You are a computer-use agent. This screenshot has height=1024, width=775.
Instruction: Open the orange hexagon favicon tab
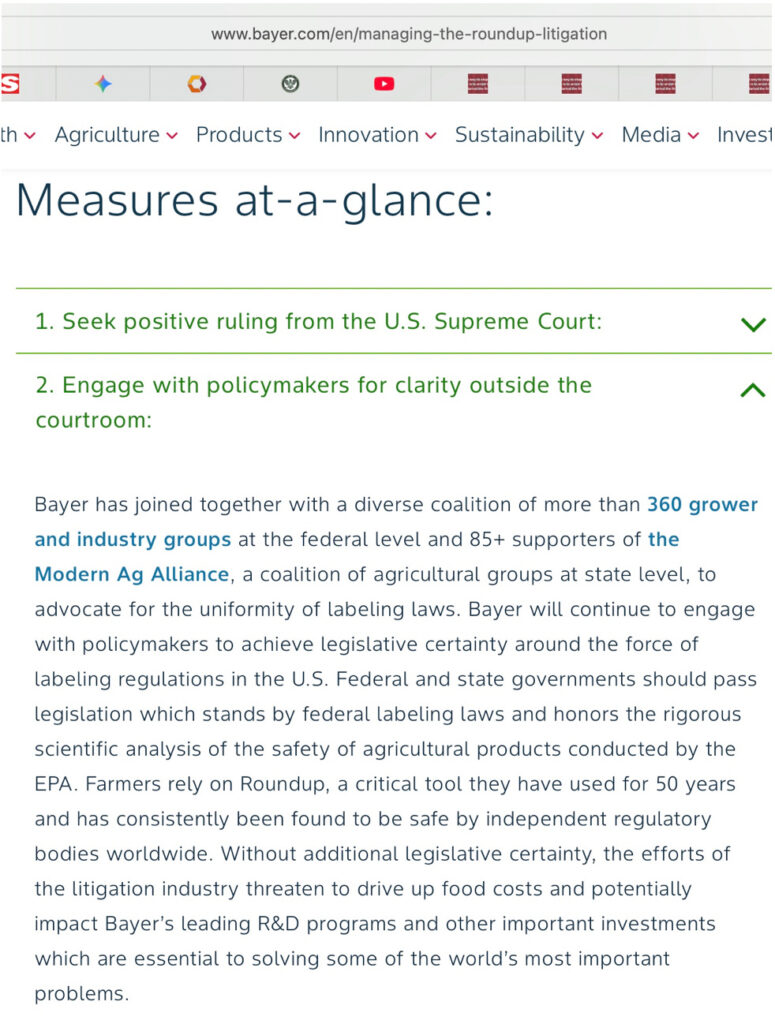197,84
